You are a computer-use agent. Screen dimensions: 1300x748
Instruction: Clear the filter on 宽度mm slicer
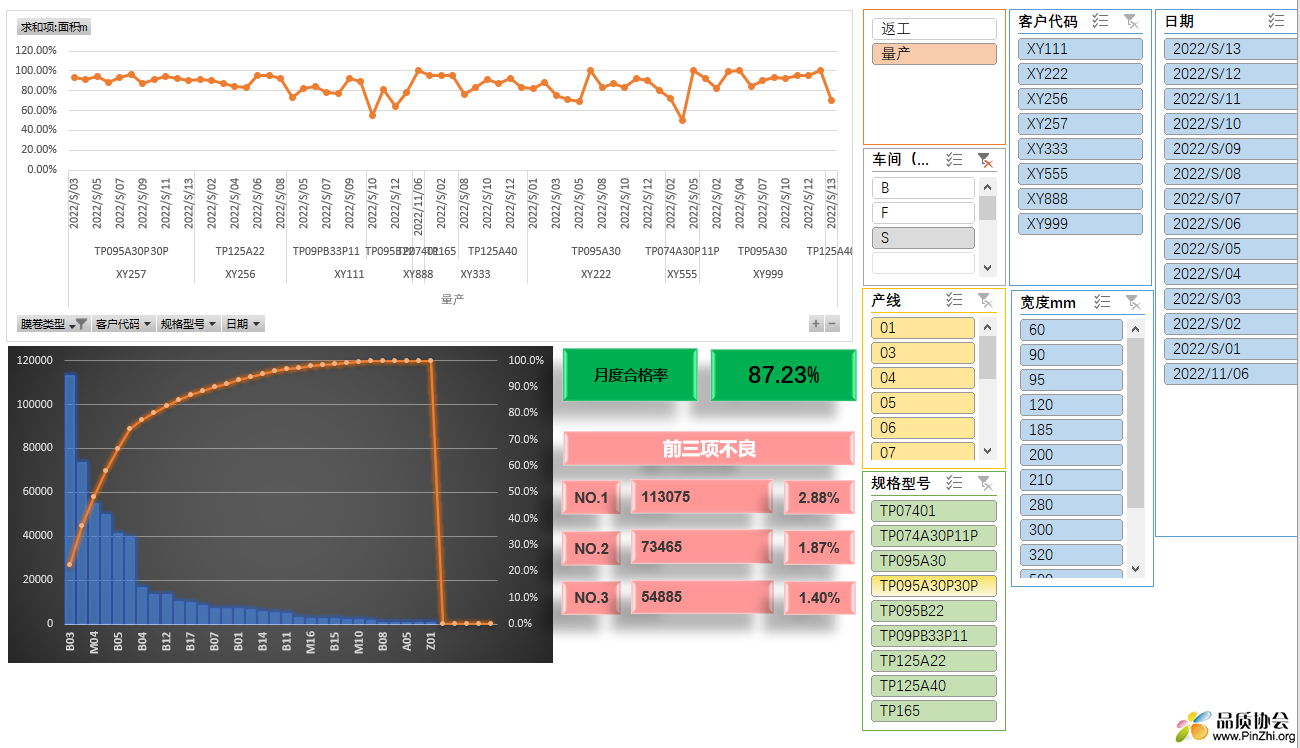point(1132,302)
